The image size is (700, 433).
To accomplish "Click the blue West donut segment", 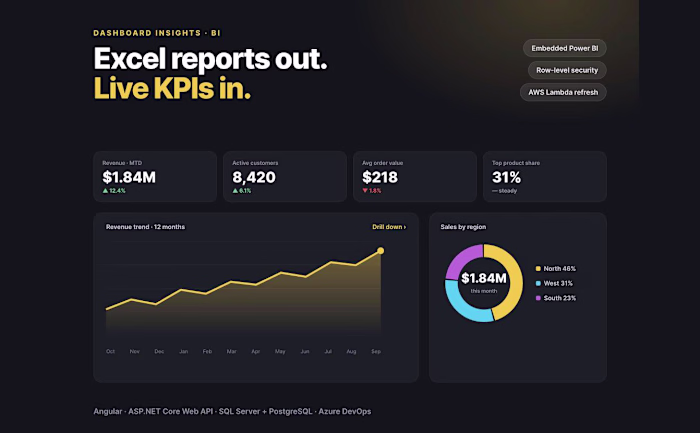I will (464, 309).
